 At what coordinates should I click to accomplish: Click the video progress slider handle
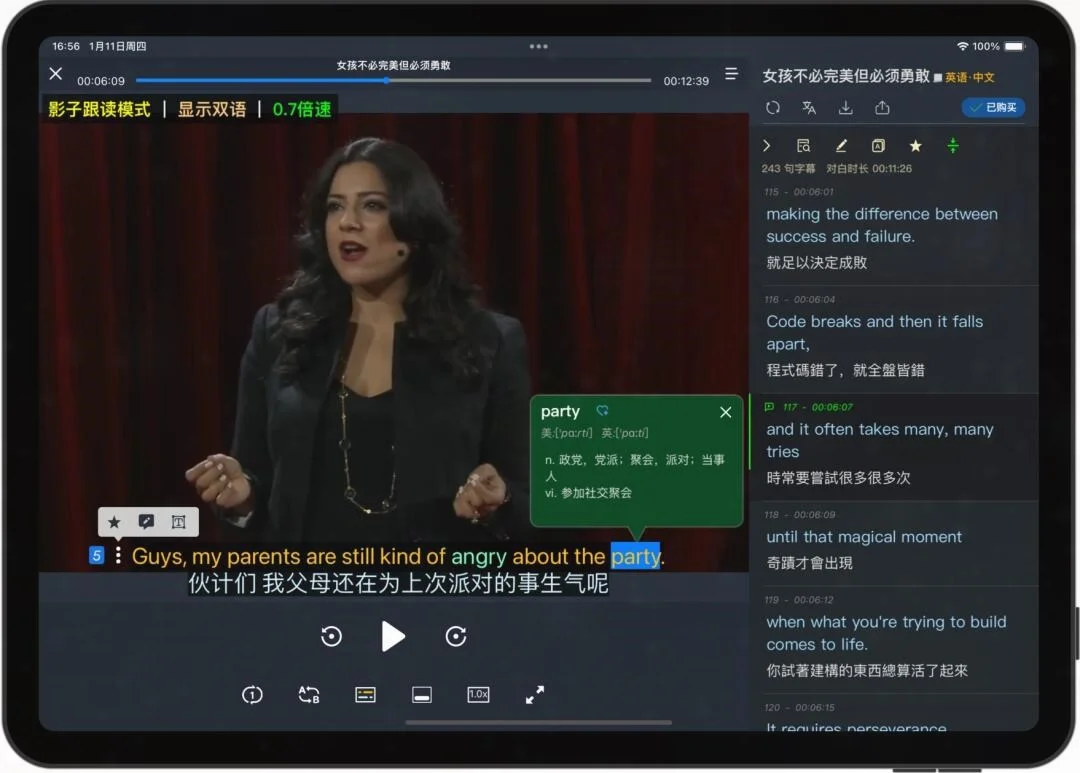[387, 80]
